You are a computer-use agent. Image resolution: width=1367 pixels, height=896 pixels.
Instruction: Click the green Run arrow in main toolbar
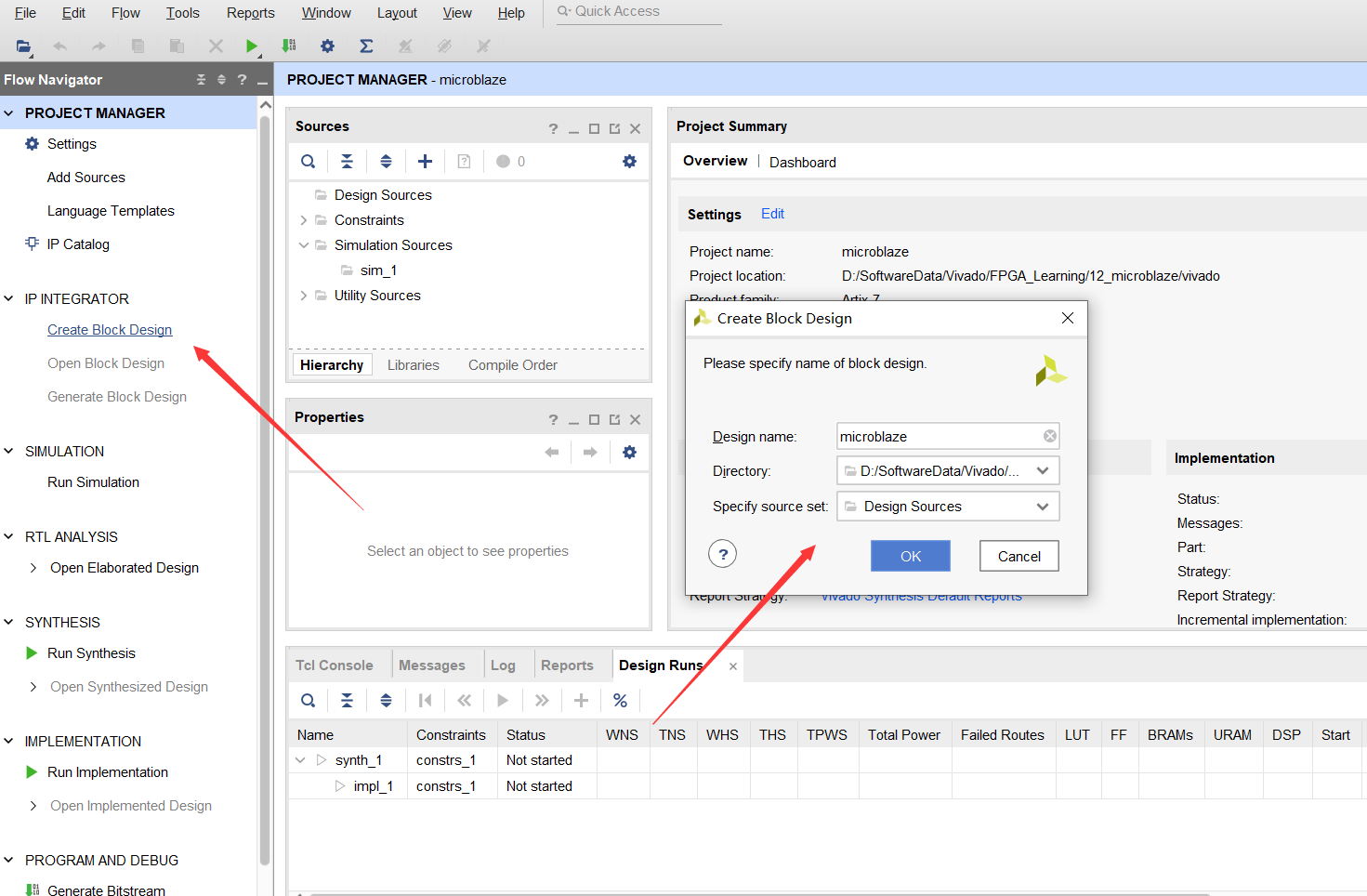[x=251, y=46]
